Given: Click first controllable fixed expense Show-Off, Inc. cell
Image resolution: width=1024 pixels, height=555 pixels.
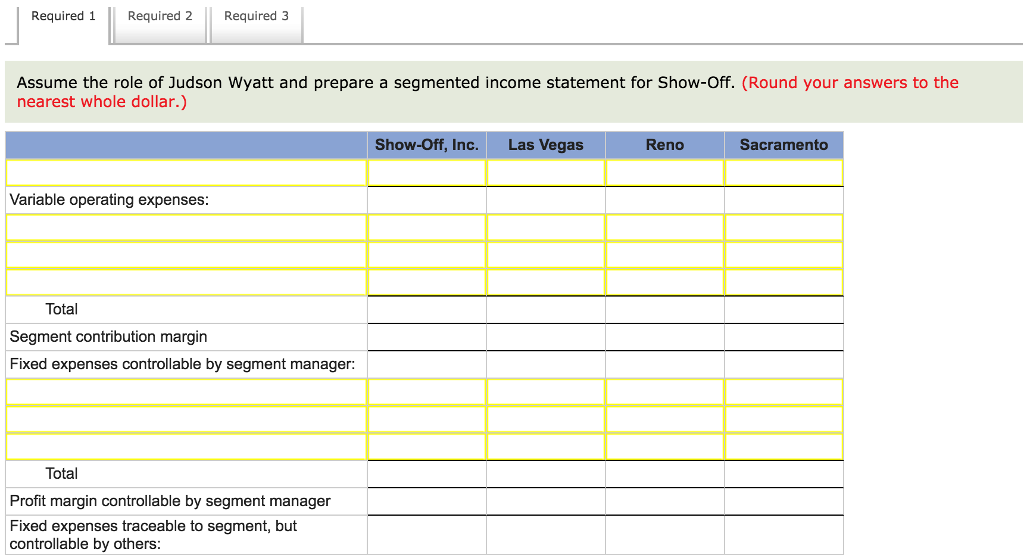Looking at the screenshot, I should point(427,392).
